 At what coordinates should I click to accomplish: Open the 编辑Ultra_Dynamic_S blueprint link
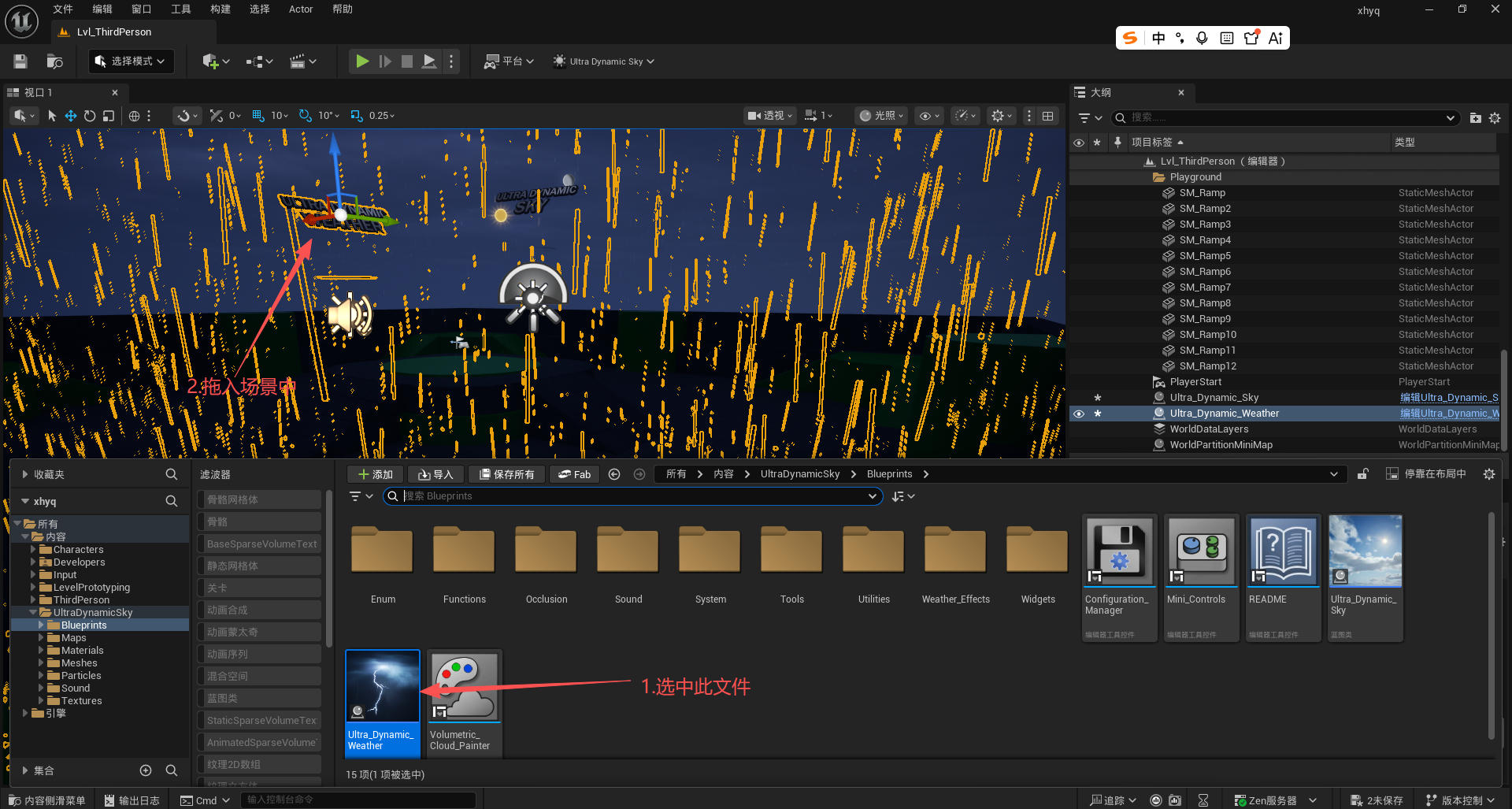pos(1449,398)
